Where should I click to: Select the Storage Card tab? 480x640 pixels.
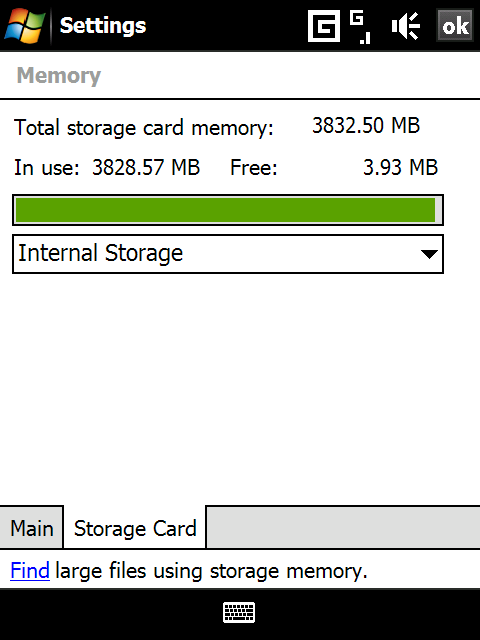click(135, 527)
